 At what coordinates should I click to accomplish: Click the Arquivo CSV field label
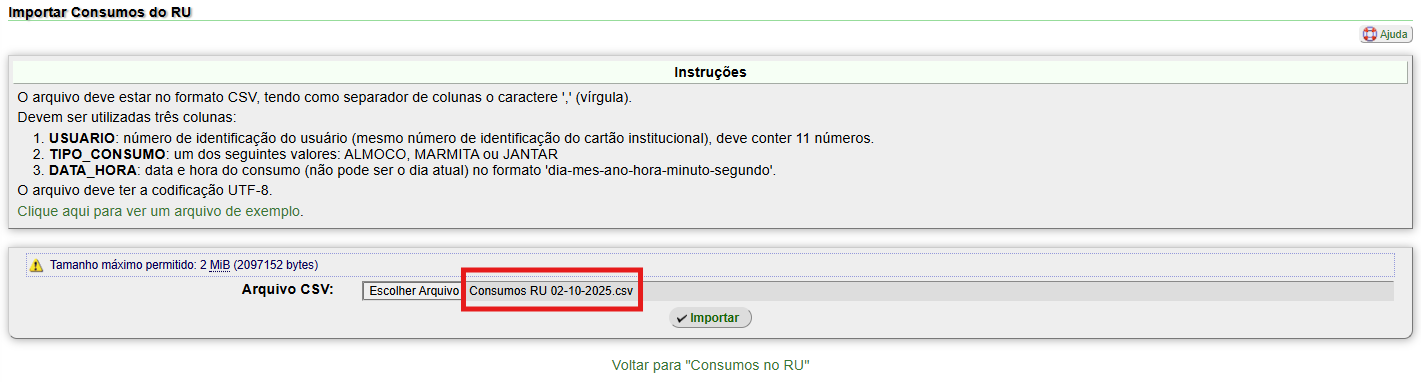(x=287, y=290)
